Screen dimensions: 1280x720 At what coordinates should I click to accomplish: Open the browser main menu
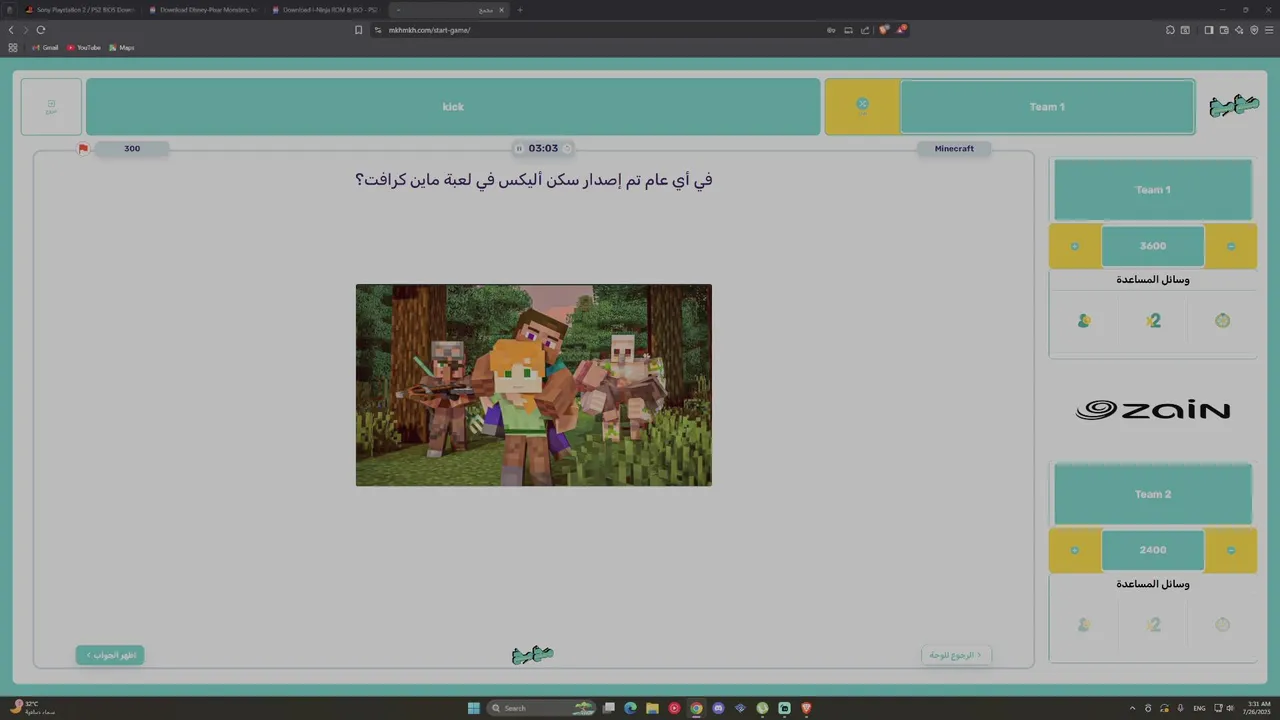(1269, 30)
